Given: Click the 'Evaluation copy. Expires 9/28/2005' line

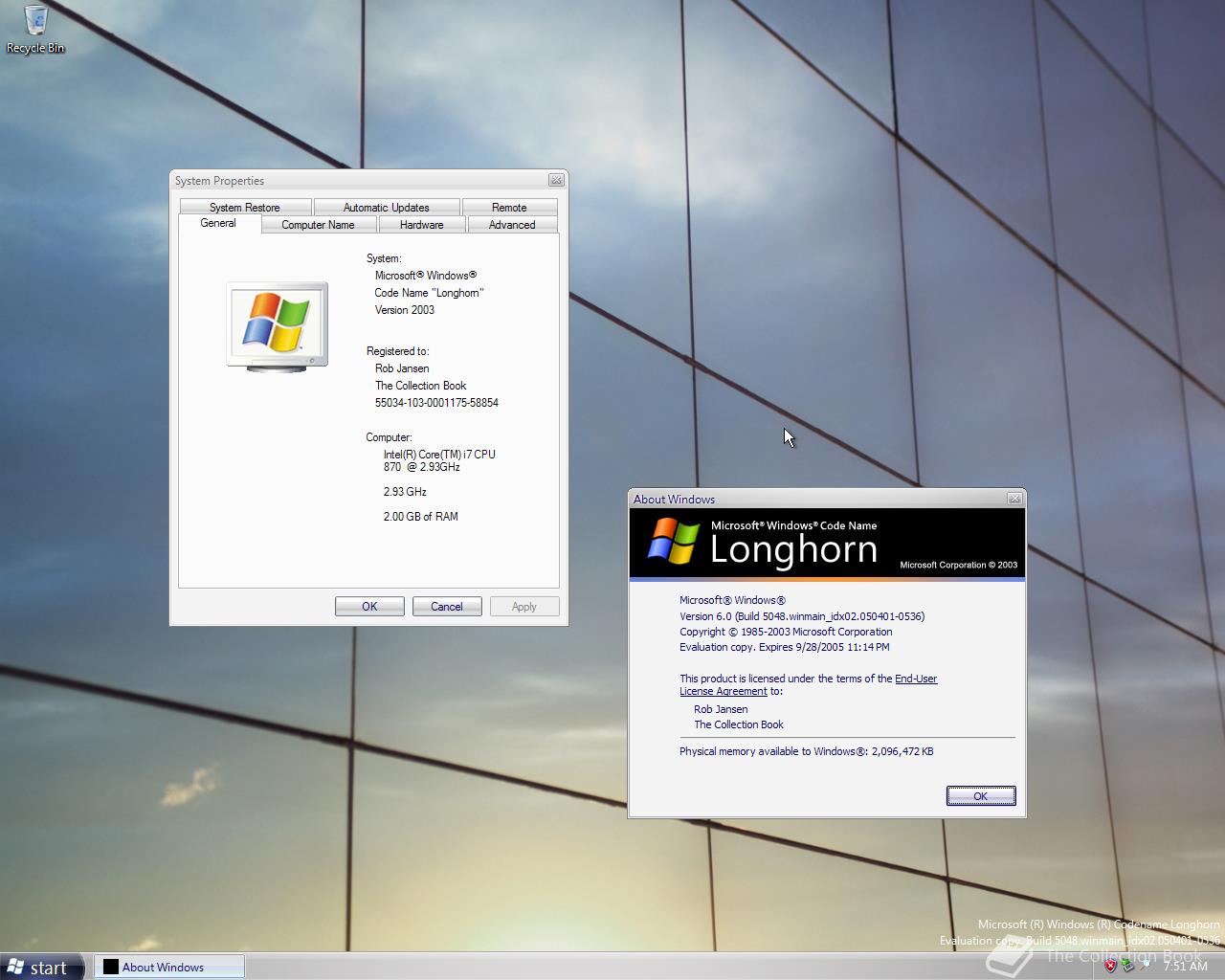Looking at the screenshot, I should point(785,647).
